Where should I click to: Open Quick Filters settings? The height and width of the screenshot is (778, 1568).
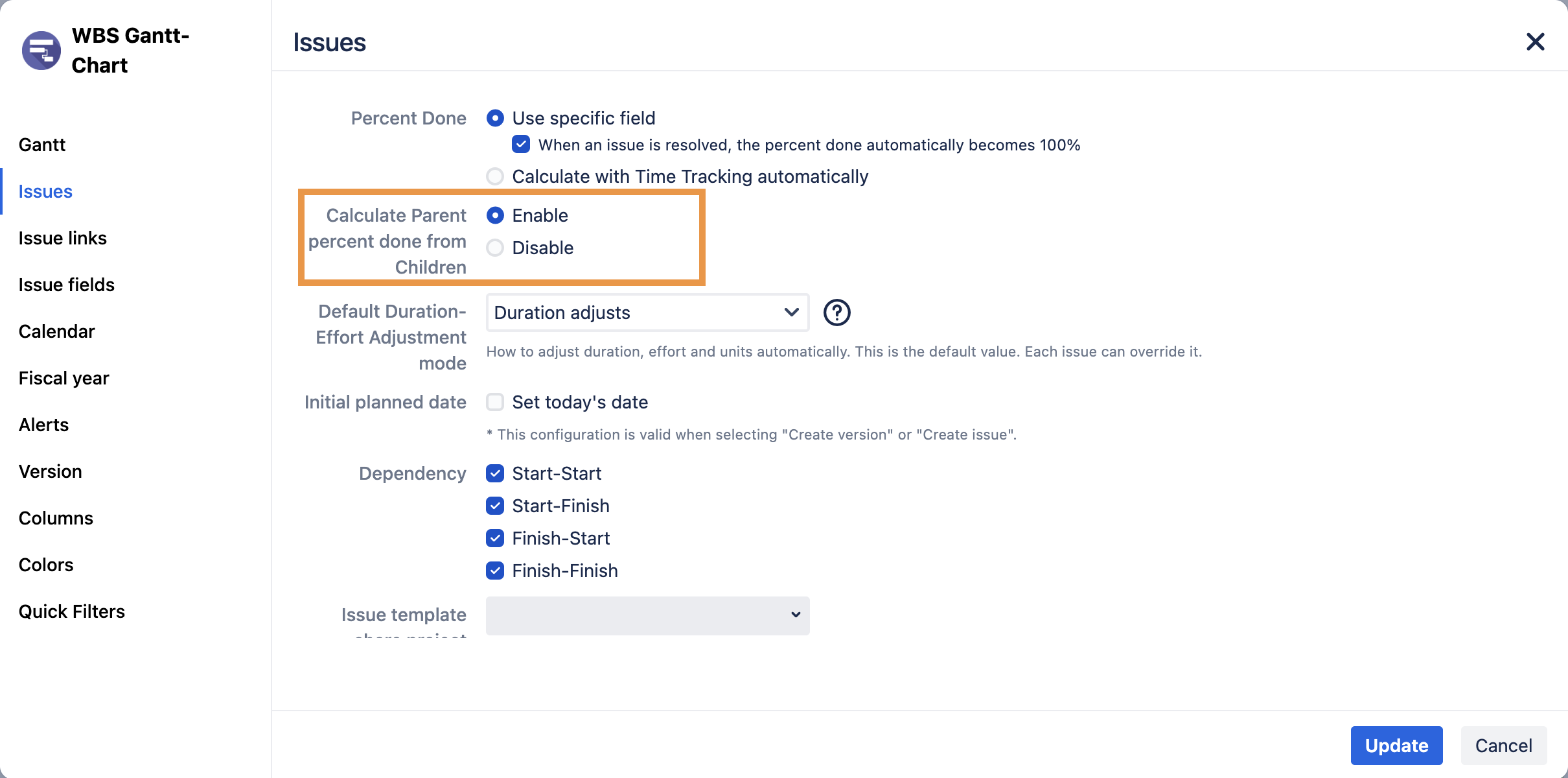tap(71, 611)
